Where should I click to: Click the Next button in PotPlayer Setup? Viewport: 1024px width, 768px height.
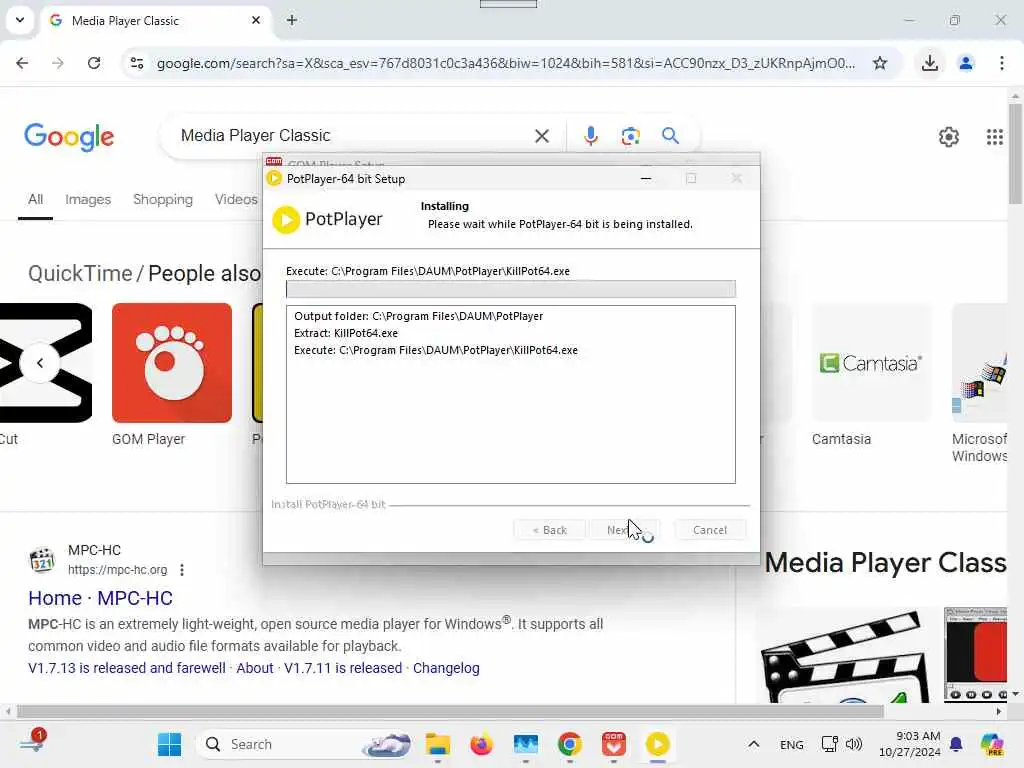(624, 530)
